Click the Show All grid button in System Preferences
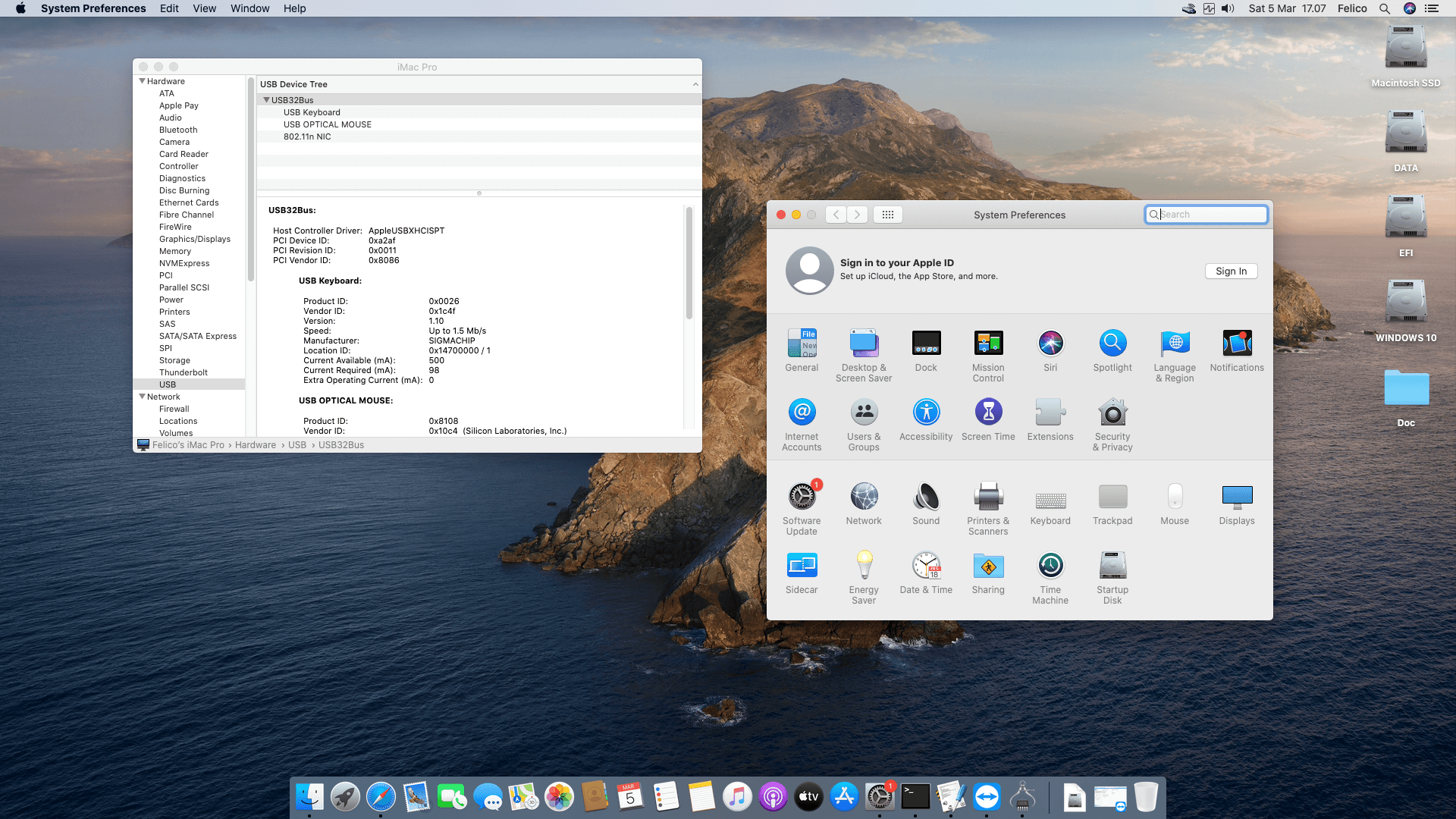Viewport: 1456px width, 819px height. [x=887, y=214]
